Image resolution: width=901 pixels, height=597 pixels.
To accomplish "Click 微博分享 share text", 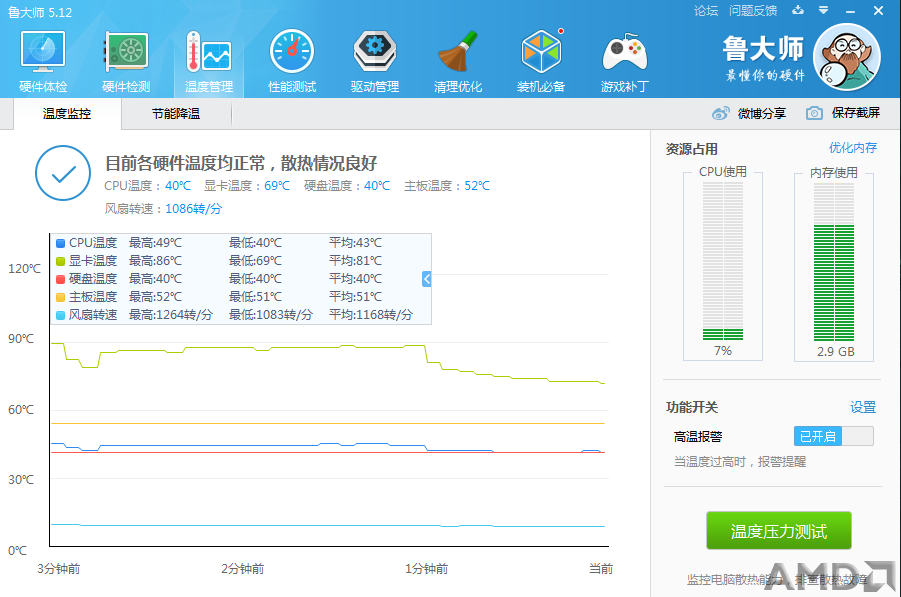I will [761, 113].
